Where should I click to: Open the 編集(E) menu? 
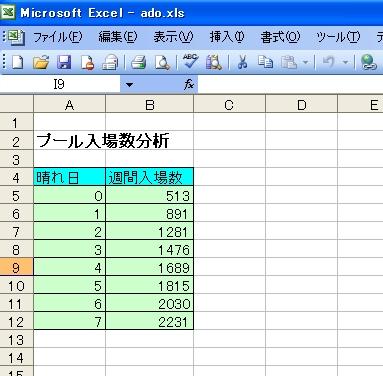pos(118,37)
